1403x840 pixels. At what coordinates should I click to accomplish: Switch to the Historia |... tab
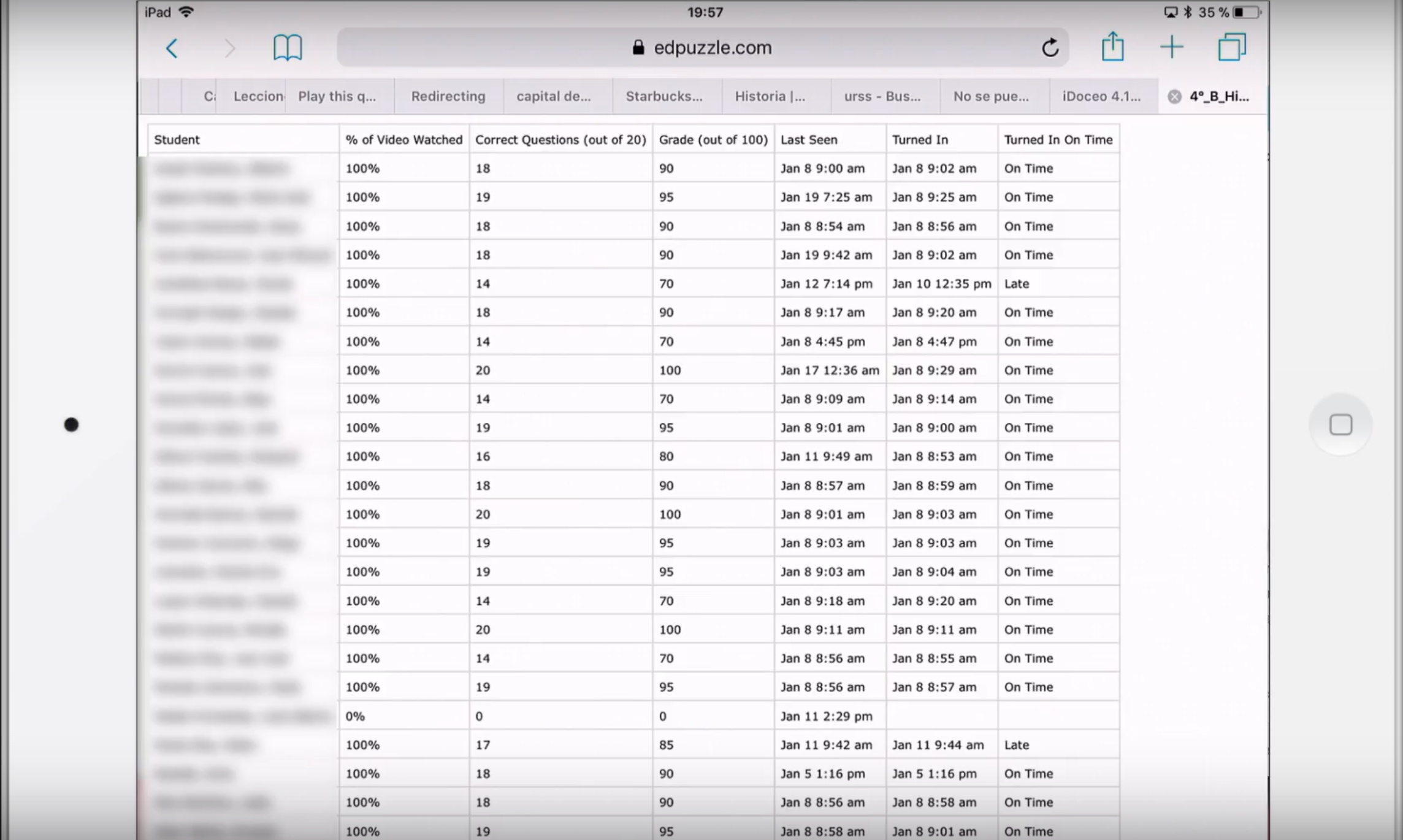pos(770,96)
